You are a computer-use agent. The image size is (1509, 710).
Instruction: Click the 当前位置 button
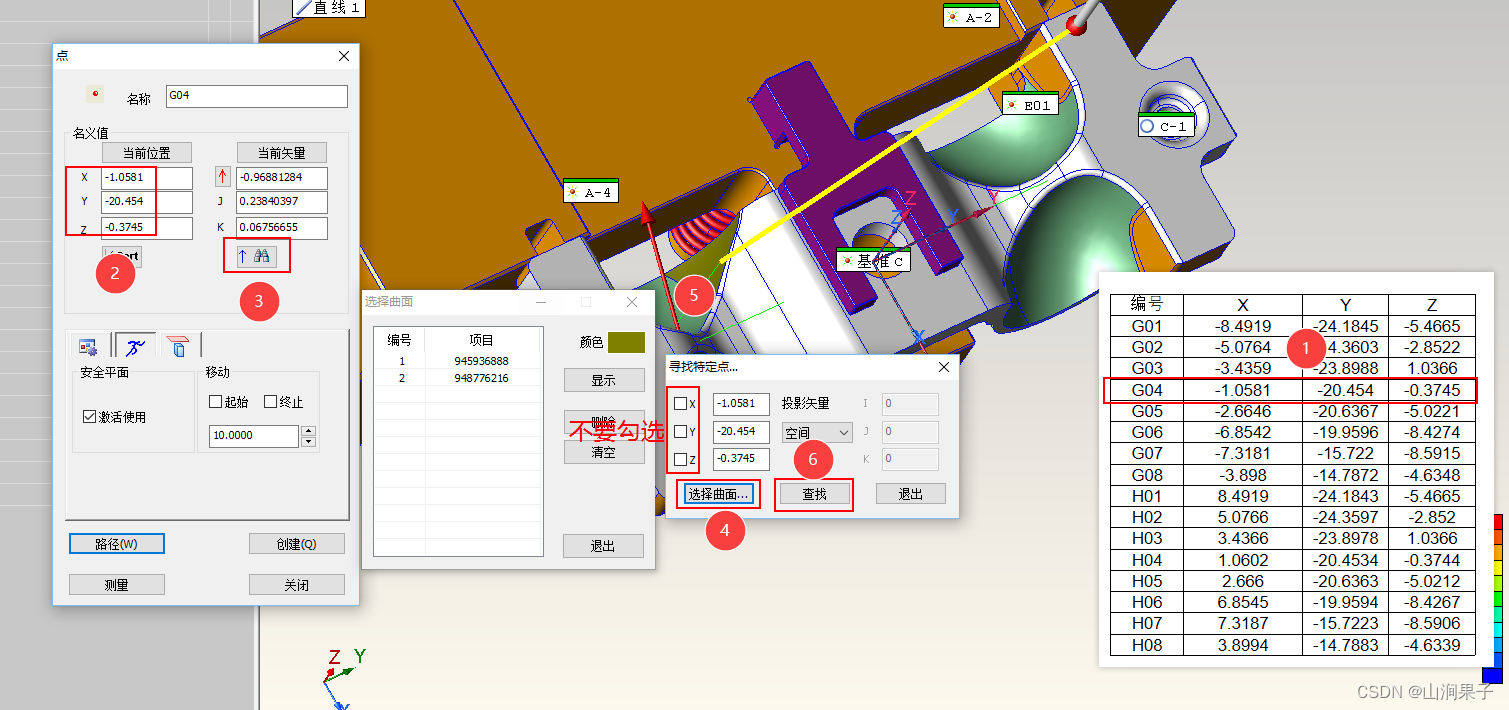146,153
